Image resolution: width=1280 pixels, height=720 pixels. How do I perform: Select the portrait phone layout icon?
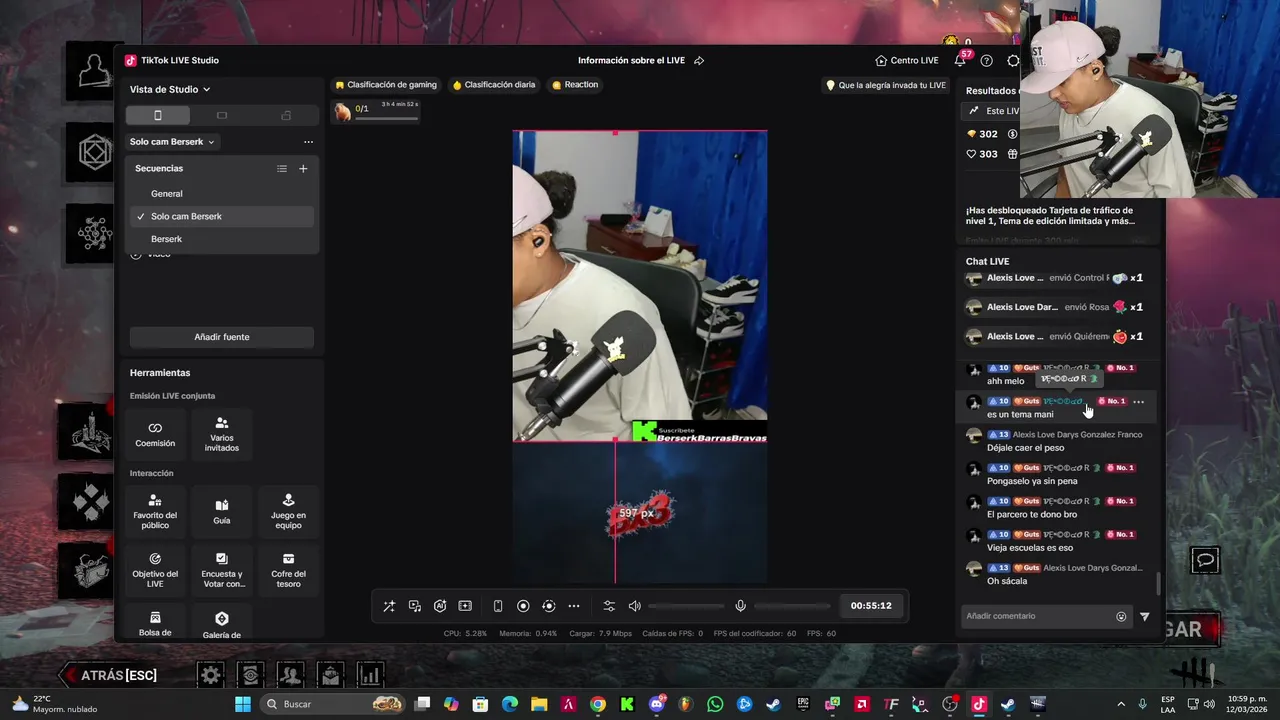pos(157,115)
